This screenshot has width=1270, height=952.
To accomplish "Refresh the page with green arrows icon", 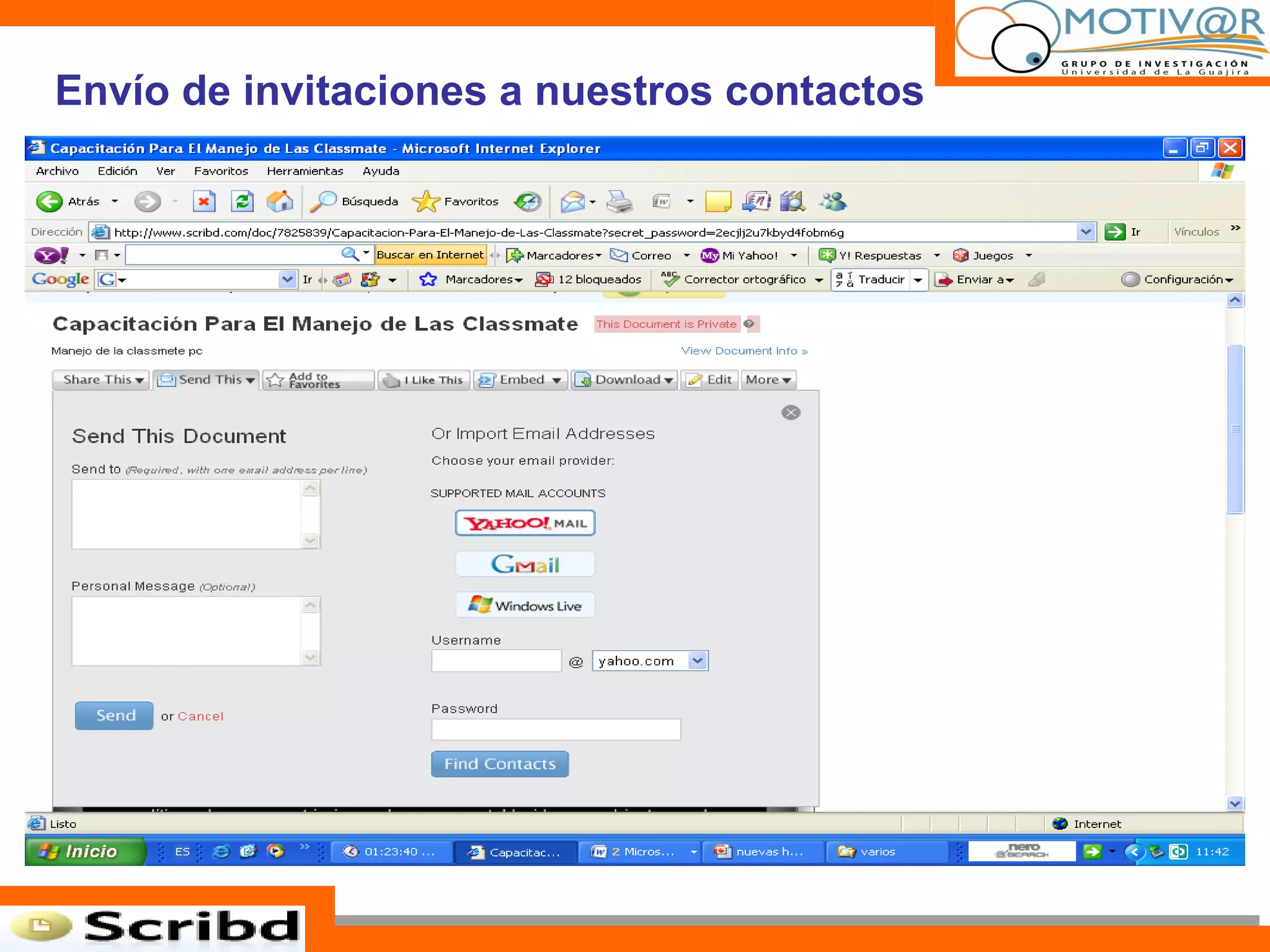I will 242,201.
